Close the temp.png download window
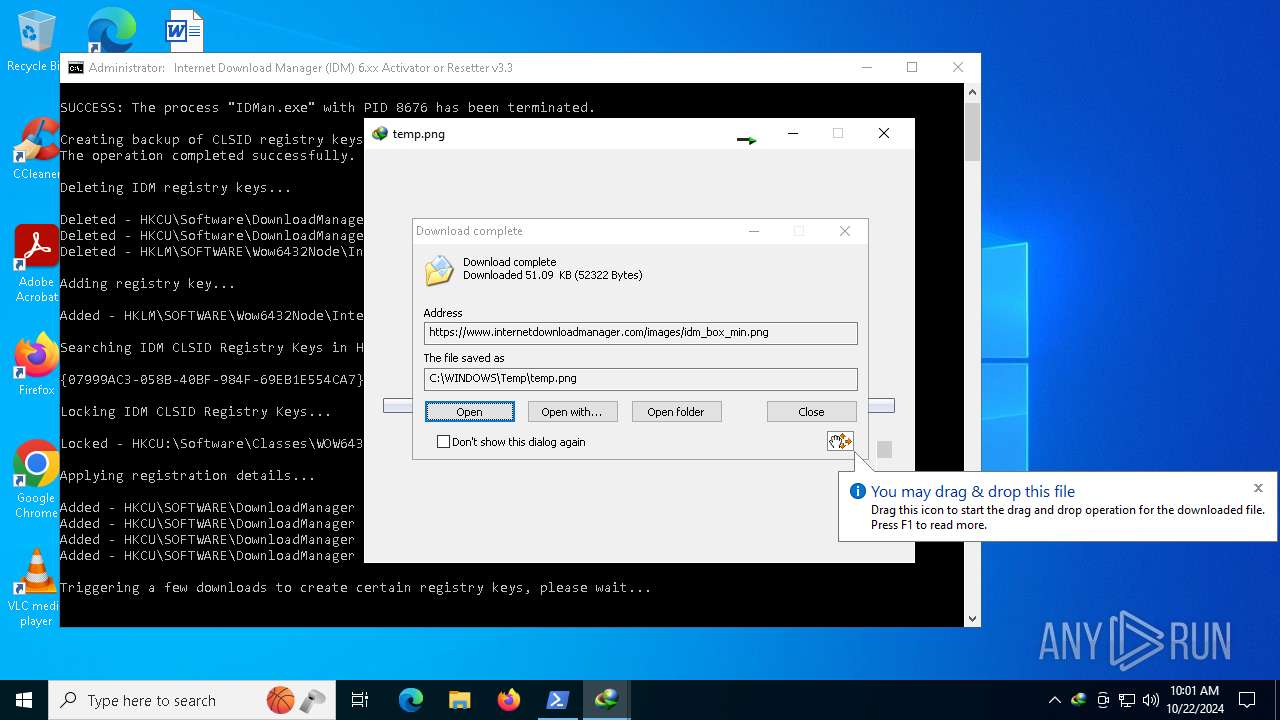 [884, 133]
